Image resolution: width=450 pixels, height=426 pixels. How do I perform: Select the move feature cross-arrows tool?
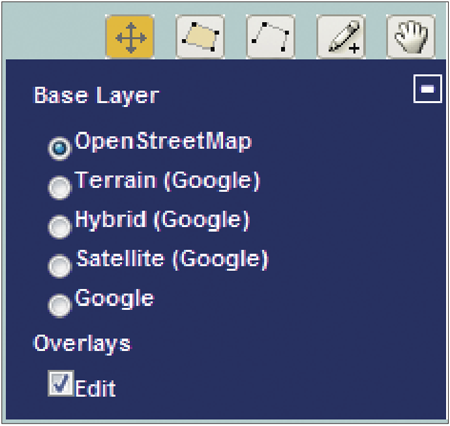[130, 37]
